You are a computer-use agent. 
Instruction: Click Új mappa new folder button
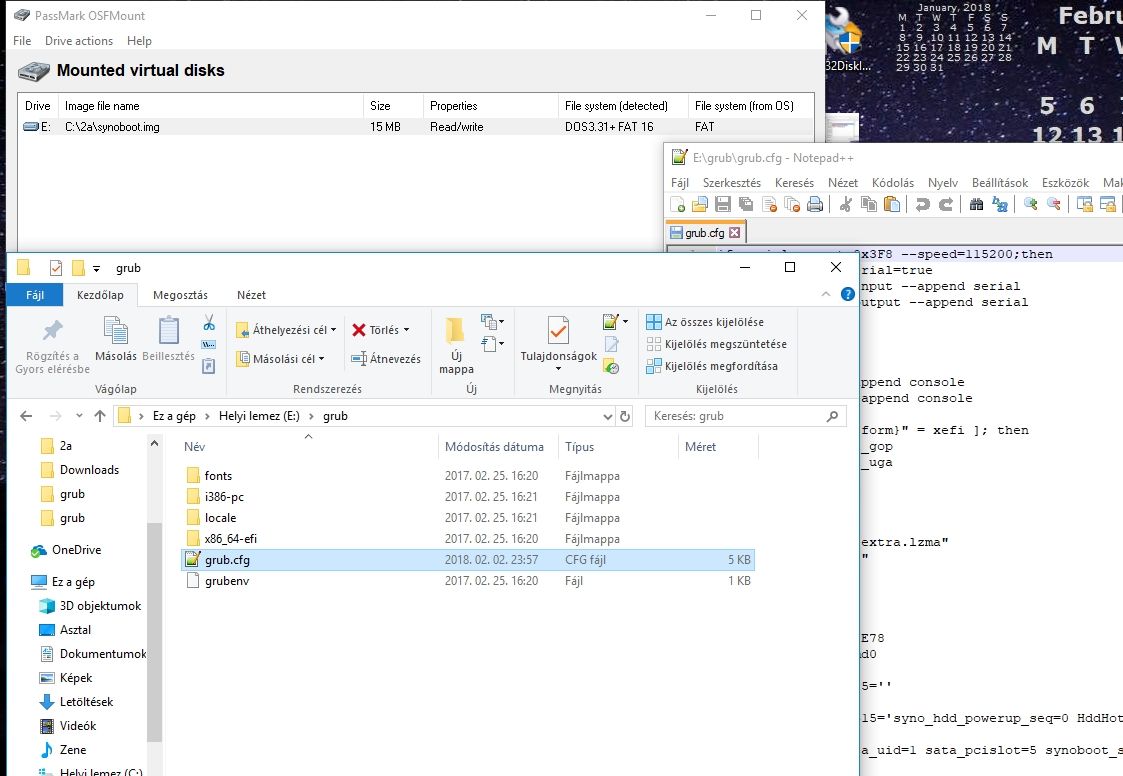tap(456, 346)
